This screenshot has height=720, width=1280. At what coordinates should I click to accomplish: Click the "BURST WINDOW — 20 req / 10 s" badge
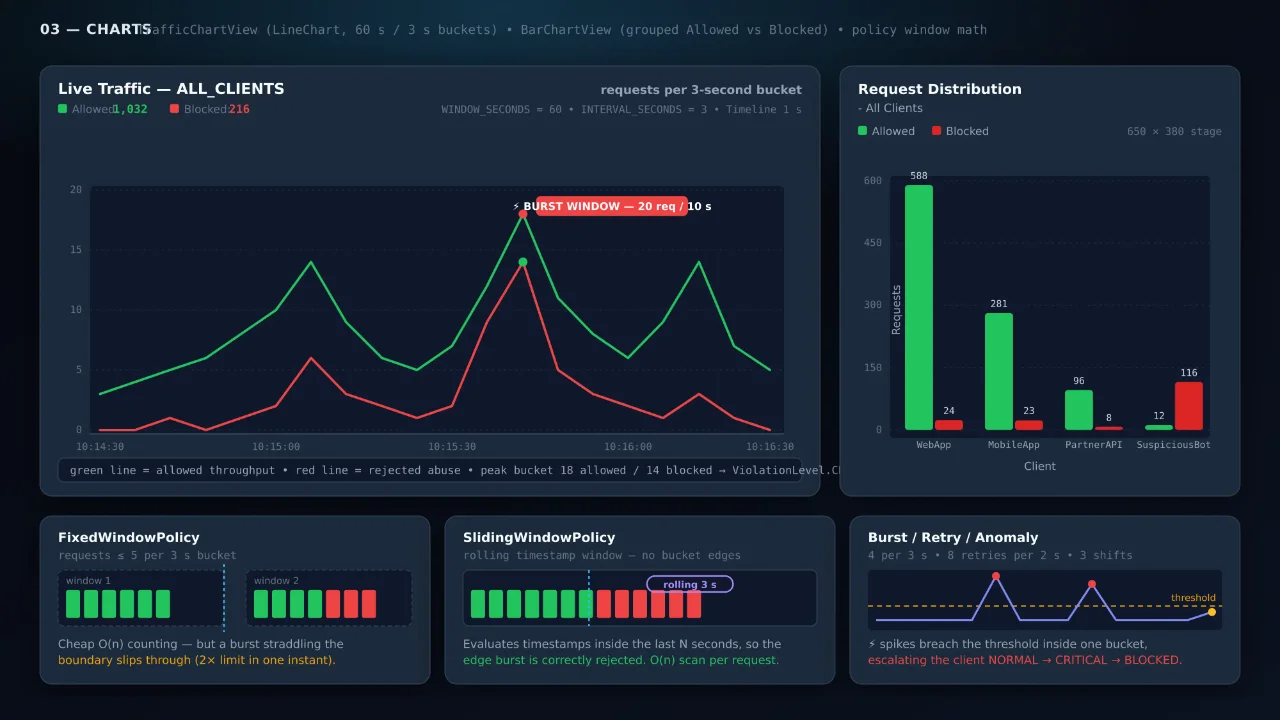coord(612,206)
